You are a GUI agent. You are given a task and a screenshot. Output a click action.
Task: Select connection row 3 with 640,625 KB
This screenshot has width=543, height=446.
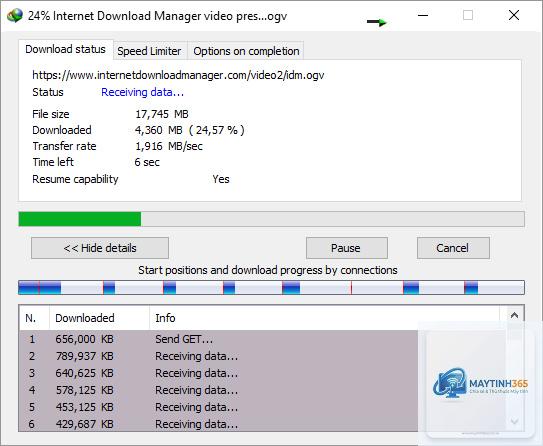tap(219, 373)
